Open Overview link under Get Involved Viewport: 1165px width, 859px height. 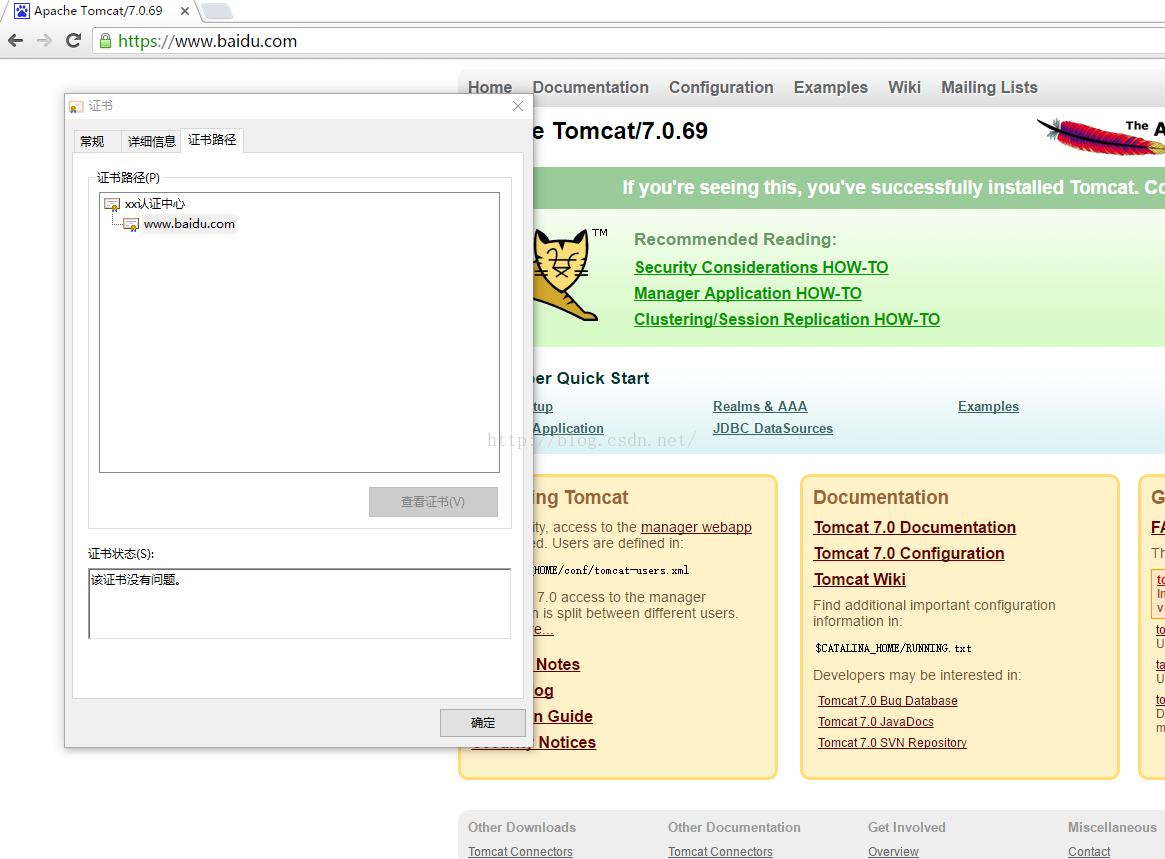click(x=893, y=852)
